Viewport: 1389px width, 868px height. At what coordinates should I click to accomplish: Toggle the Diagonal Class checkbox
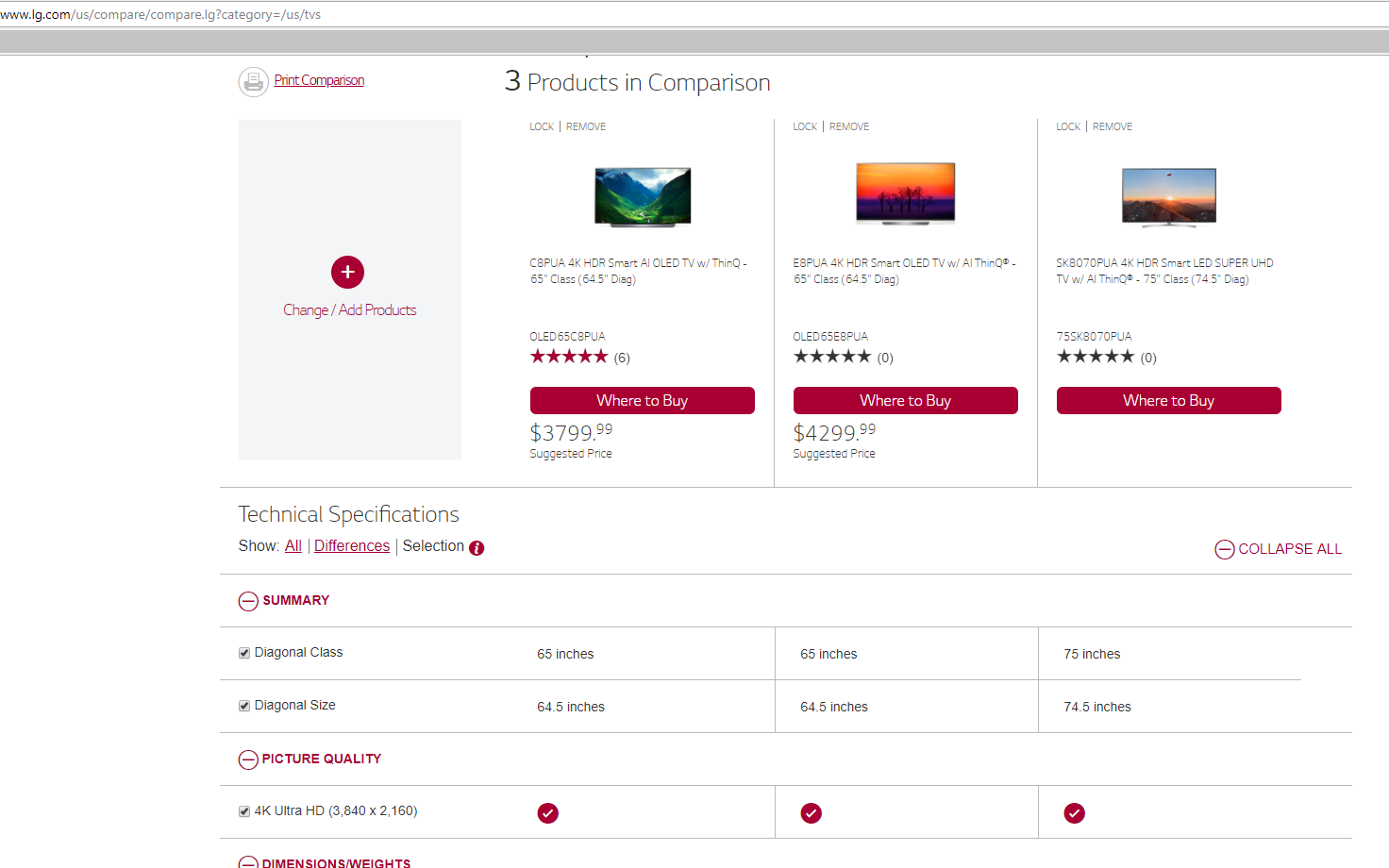[244, 653]
